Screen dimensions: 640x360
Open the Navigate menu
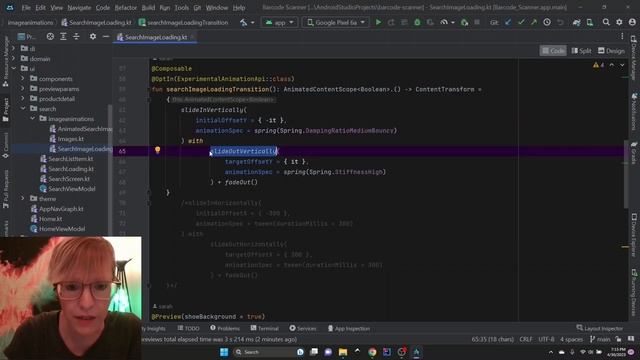click(x=79, y=8)
